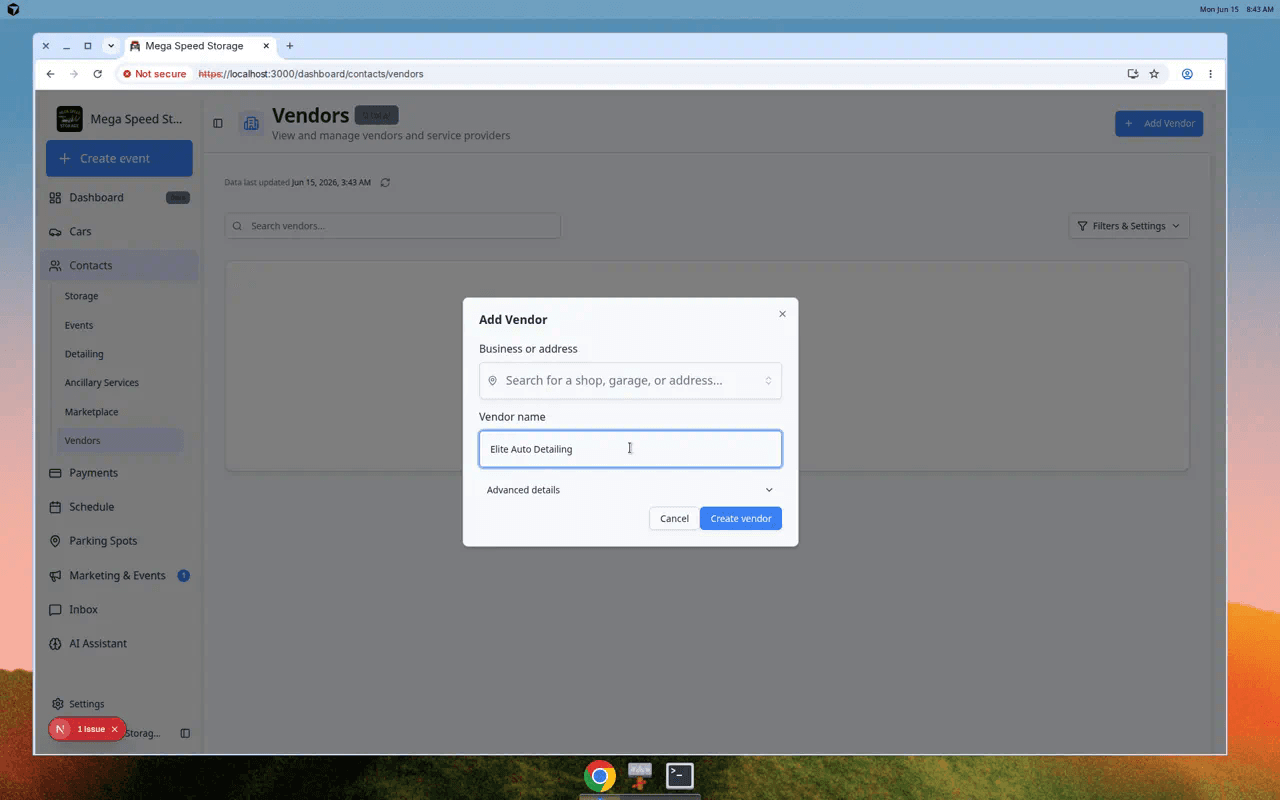Click the sidebar collapse icon at bottom
The height and width of the screenshot is (800, 1280).
pos(185,733)
